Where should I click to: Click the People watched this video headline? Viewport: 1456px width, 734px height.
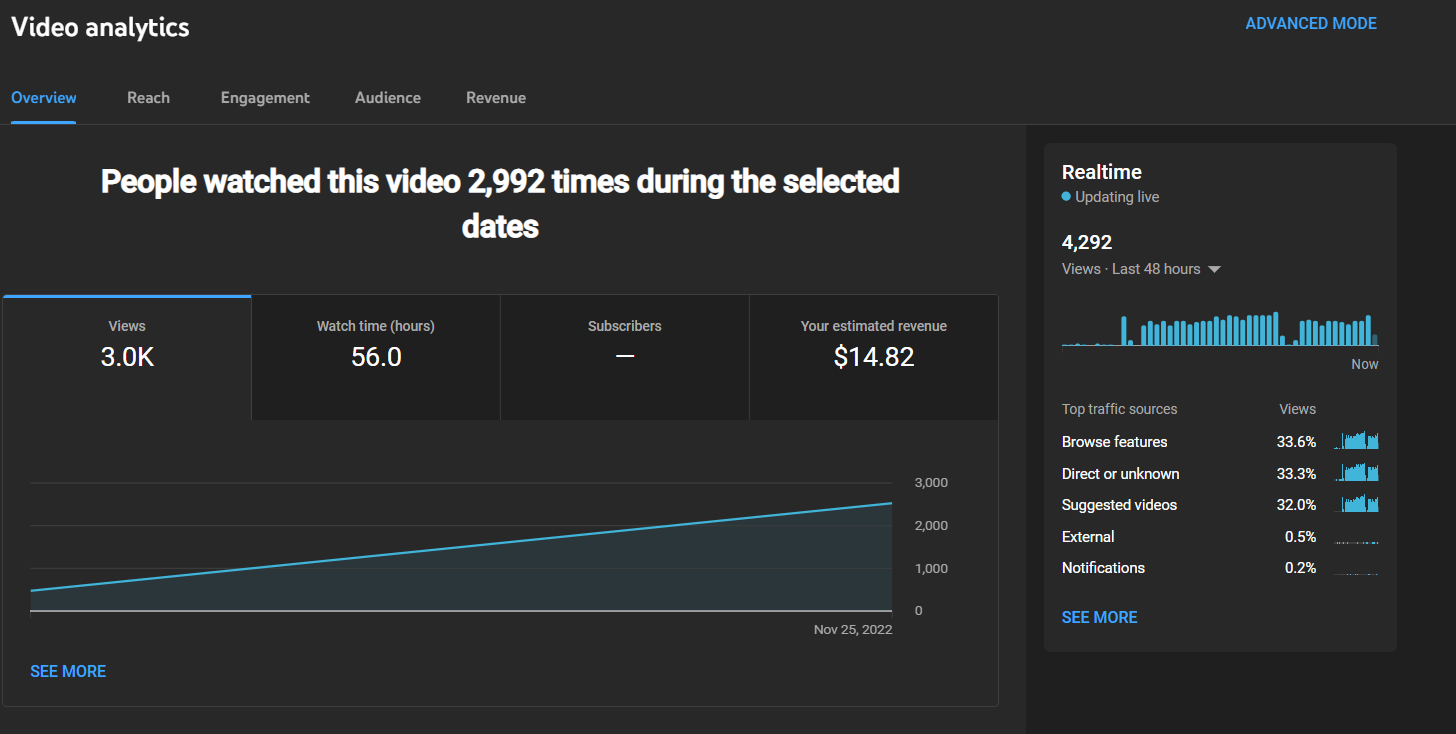pos(500,204)
